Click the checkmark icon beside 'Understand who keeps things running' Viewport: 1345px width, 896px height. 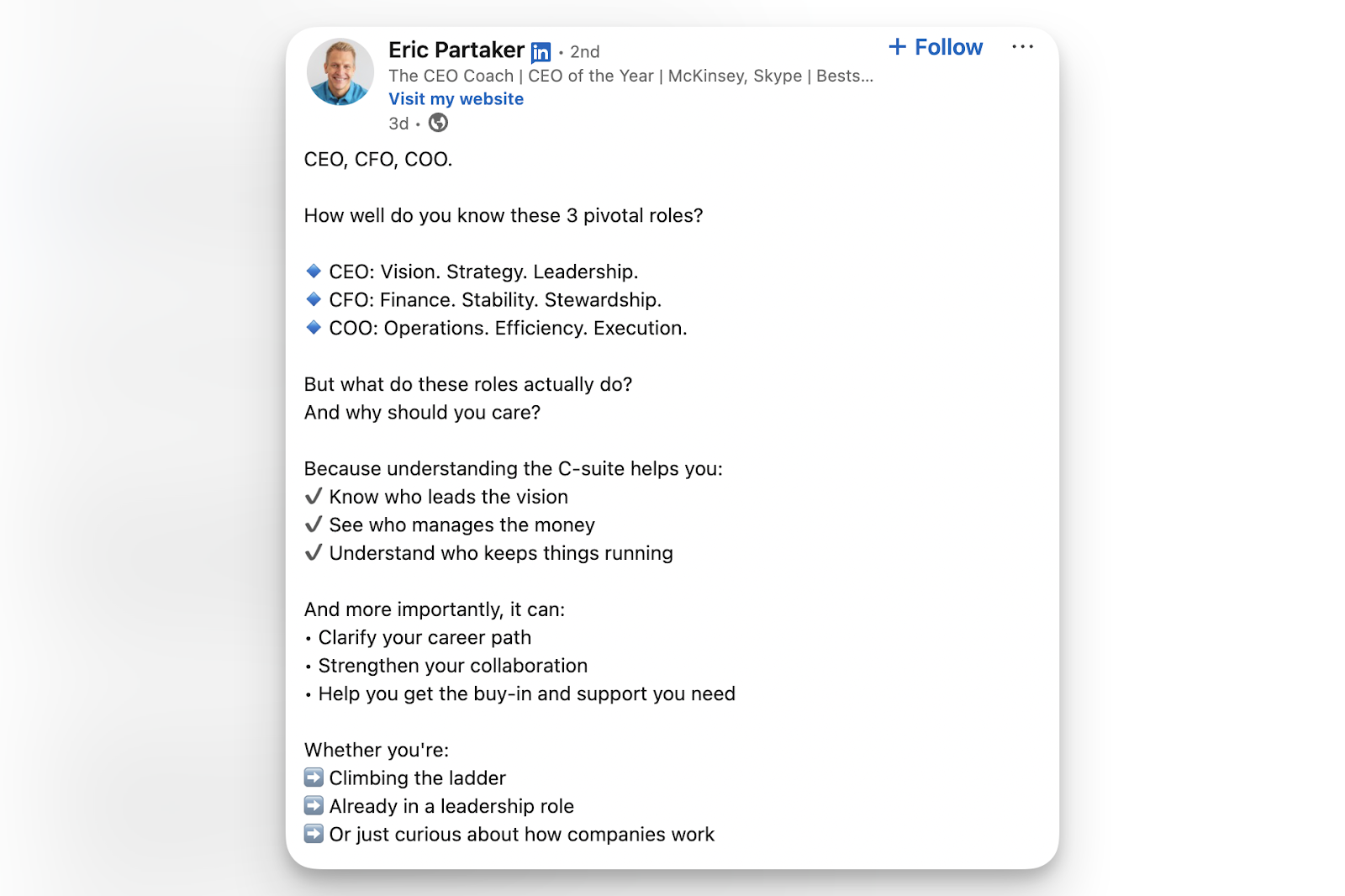coord(312,552)
